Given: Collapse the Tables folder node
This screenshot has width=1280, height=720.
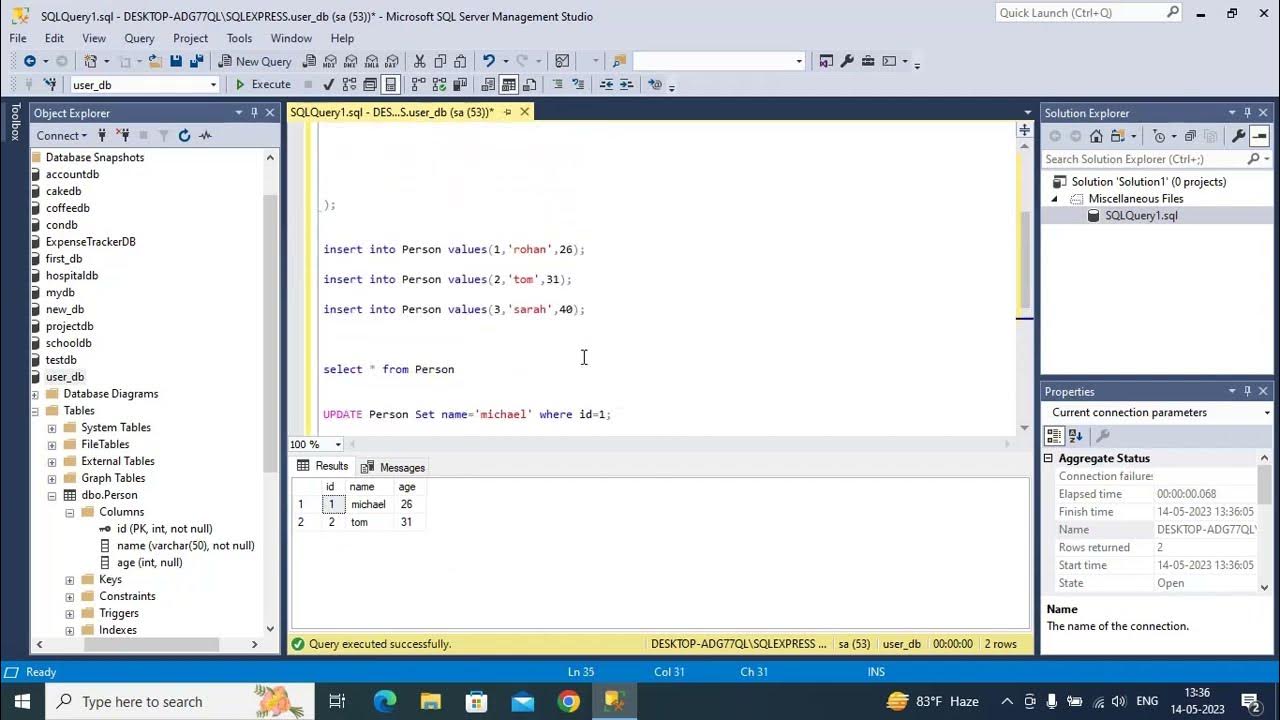Looking at the screenshot, I should [x=35, y=410].
